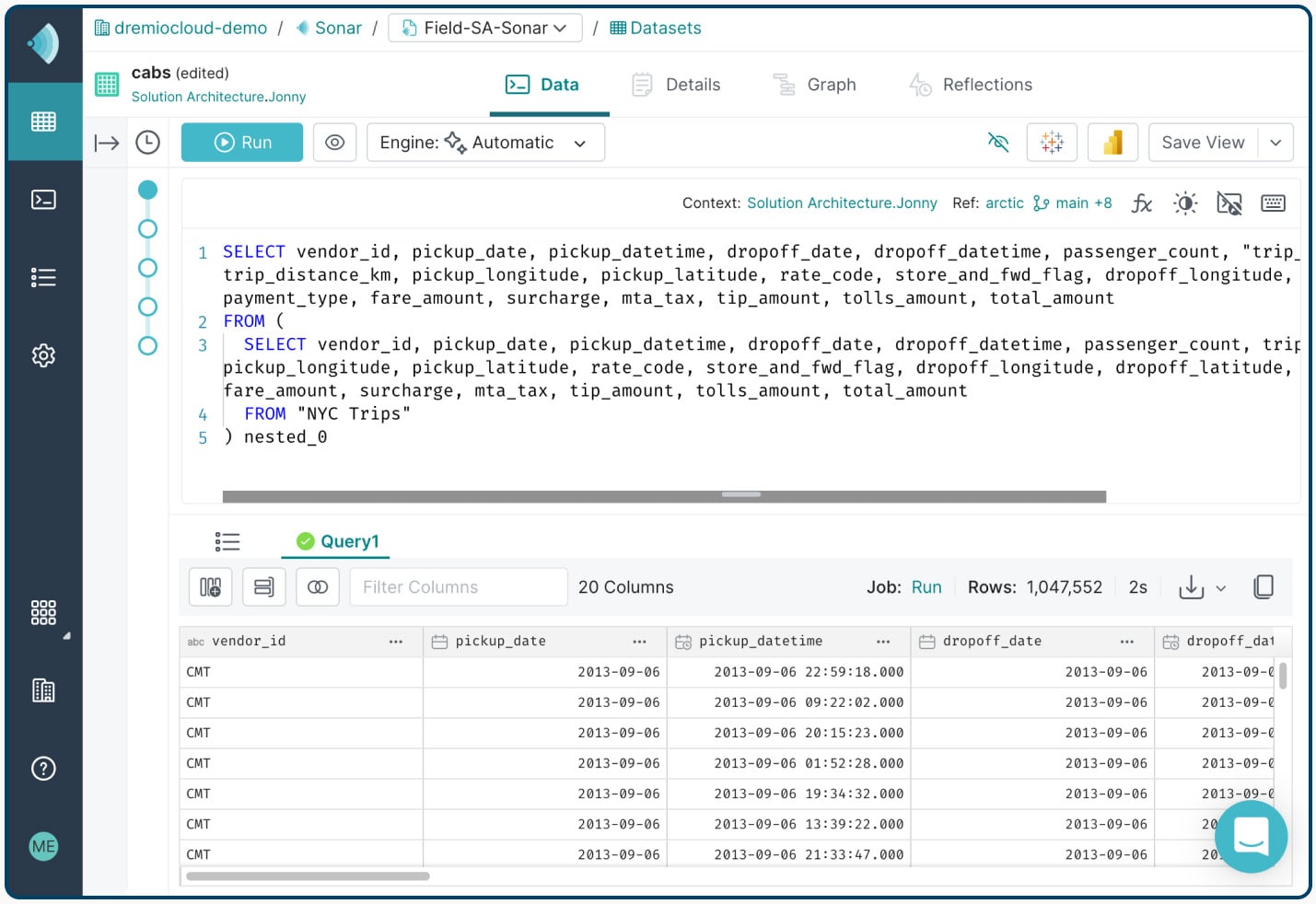This screenshot has height=904, width=1316.
Task: Expand the Save View dropdown arrow
Action: point(1276,142)
